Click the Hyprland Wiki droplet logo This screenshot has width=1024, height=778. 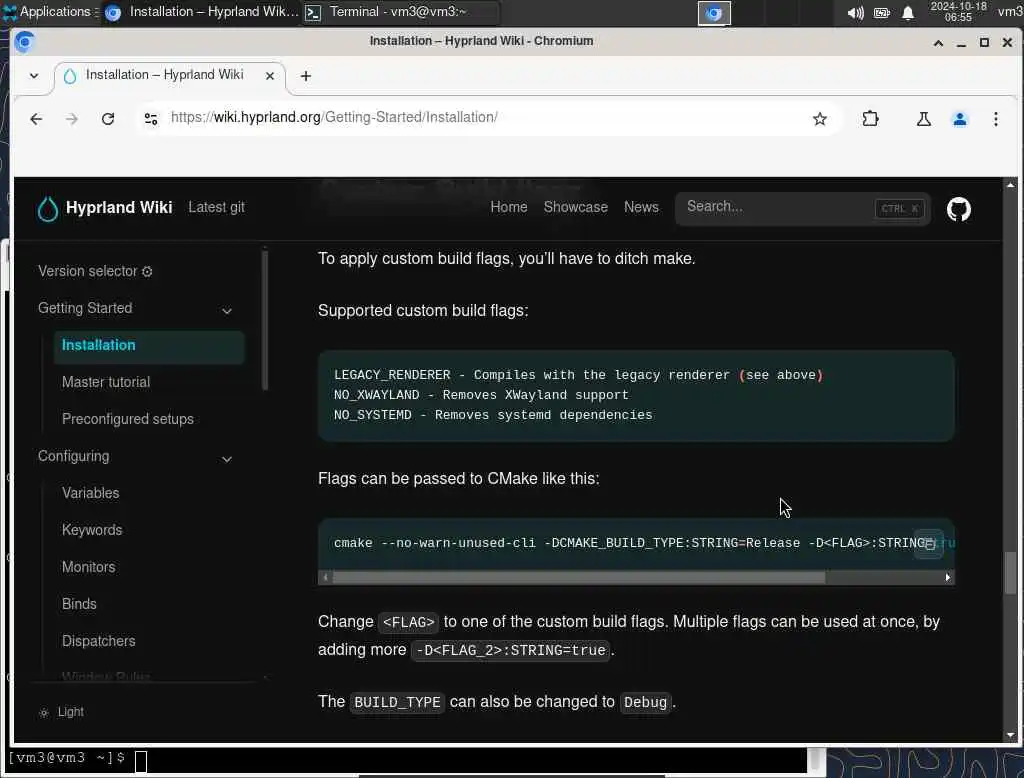pyautogui.click(x=48, y=208)
